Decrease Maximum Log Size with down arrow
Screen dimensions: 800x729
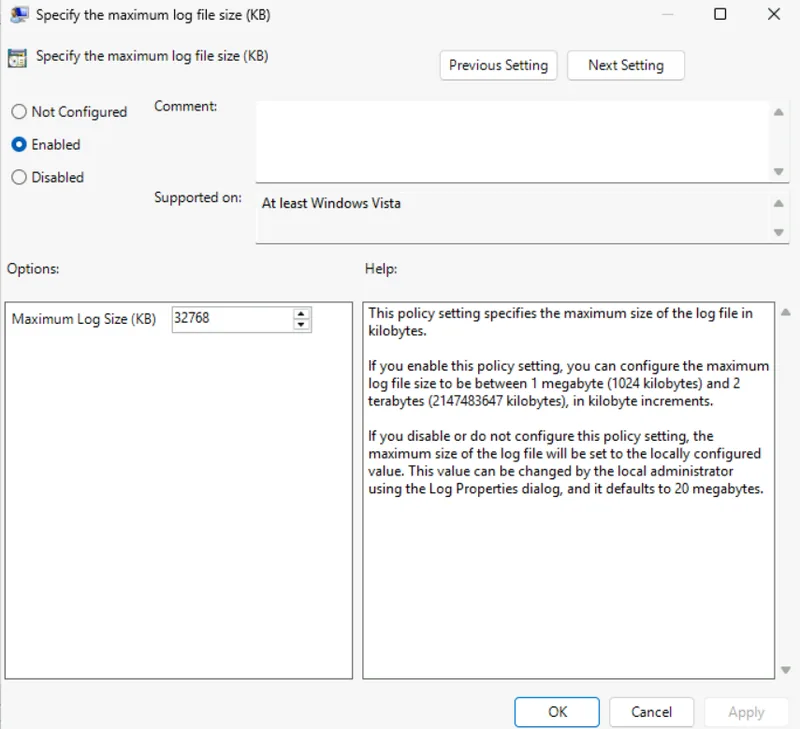(x=301, y=325)
